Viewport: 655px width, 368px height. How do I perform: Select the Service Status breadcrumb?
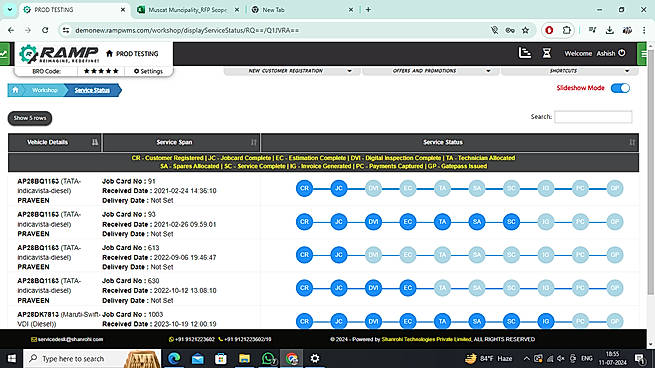pyautogui.click(x=92, y=90)
